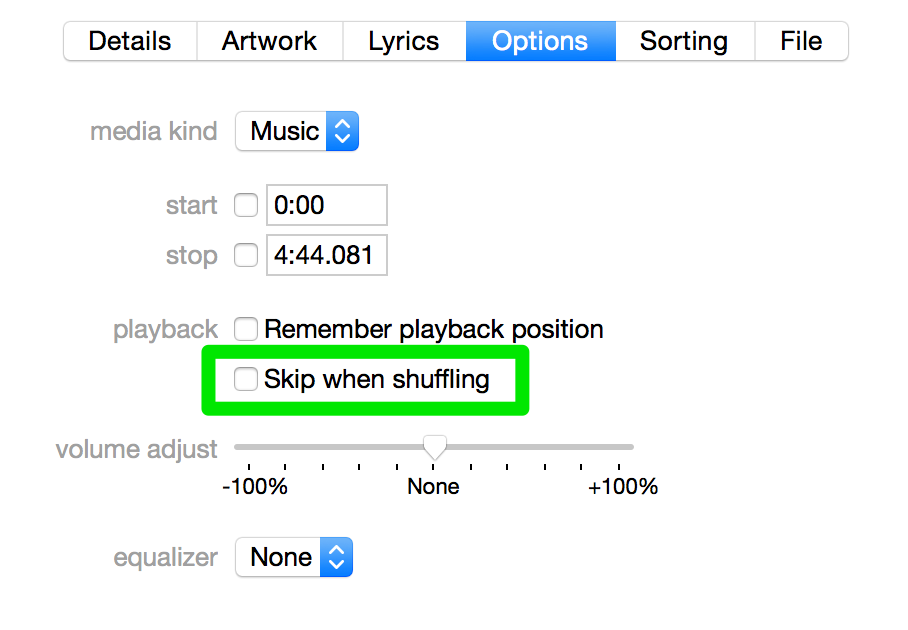Enable the stop time checkbox

(x=246, y=256)
